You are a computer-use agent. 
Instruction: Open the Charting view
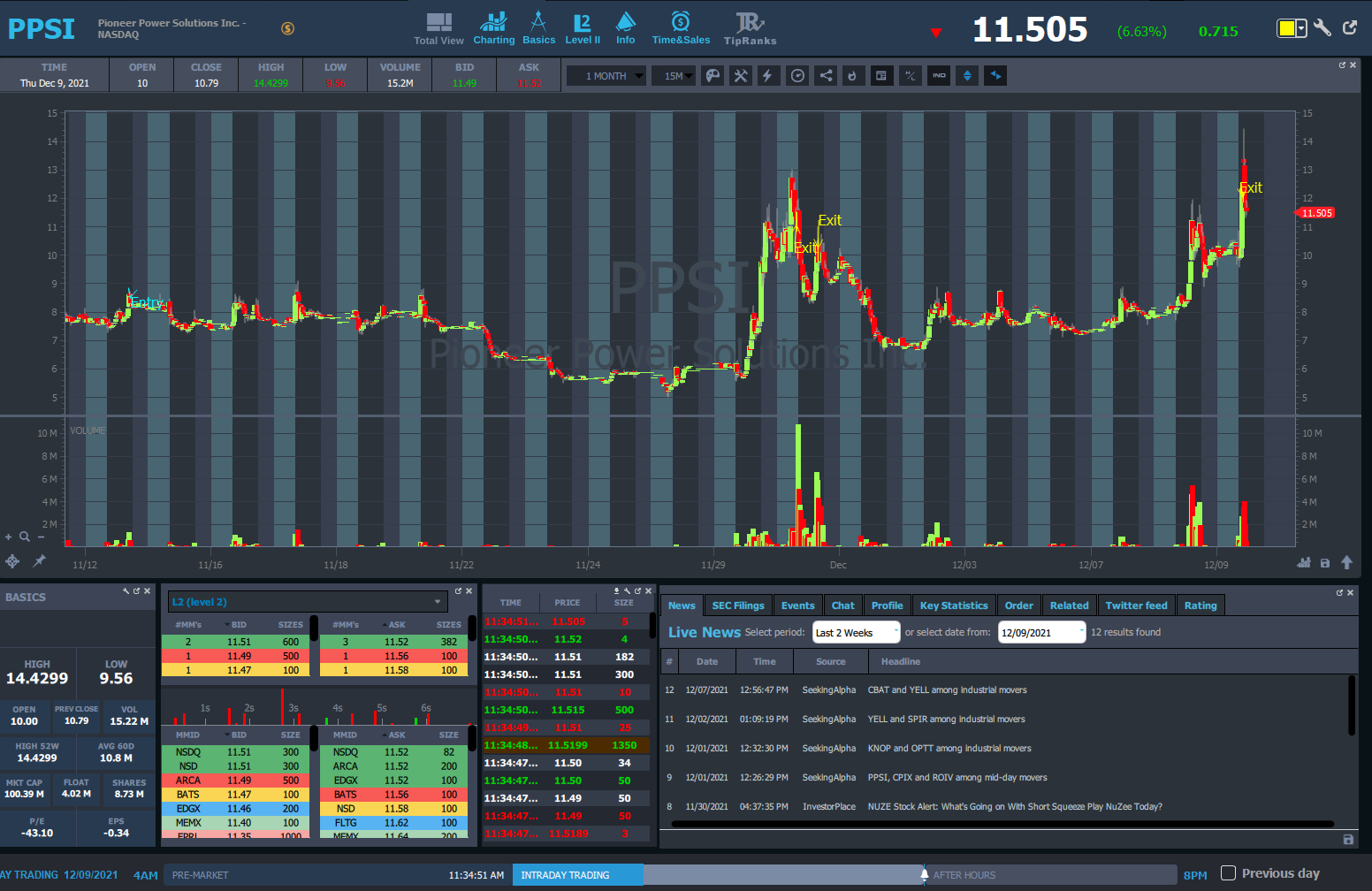coord(493,27)
